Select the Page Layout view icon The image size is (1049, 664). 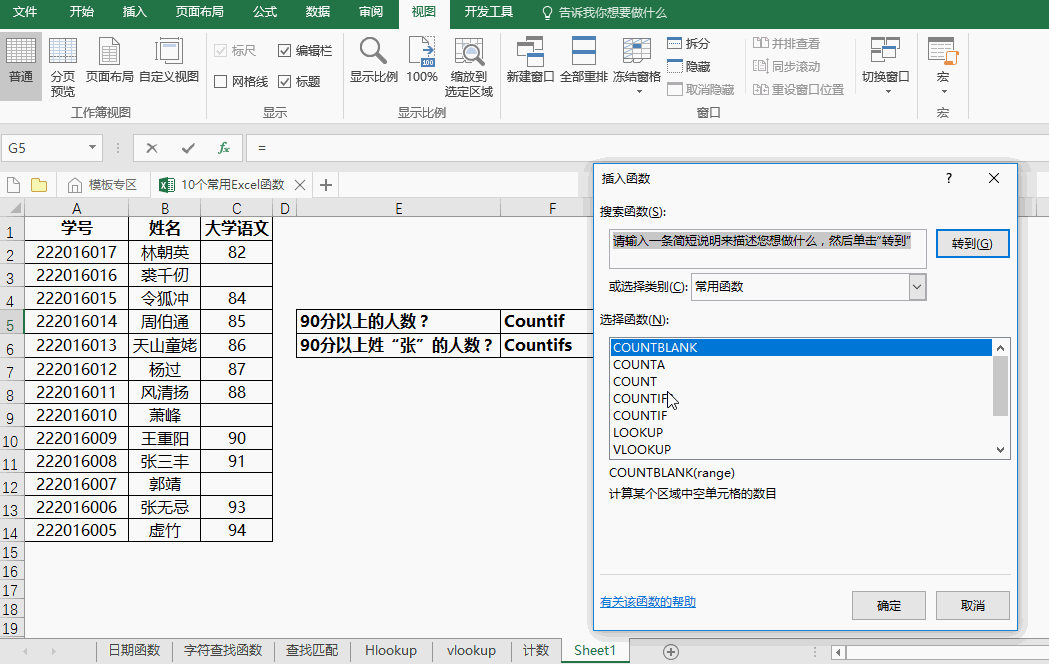109,52
